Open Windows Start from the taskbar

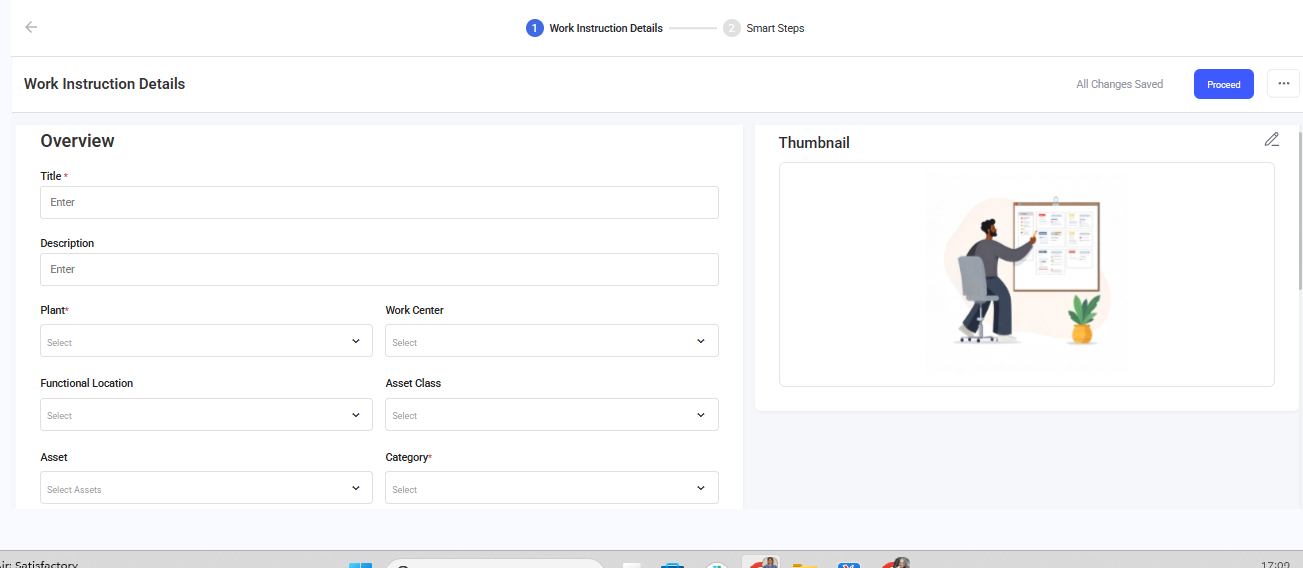(x=360, y=565)
